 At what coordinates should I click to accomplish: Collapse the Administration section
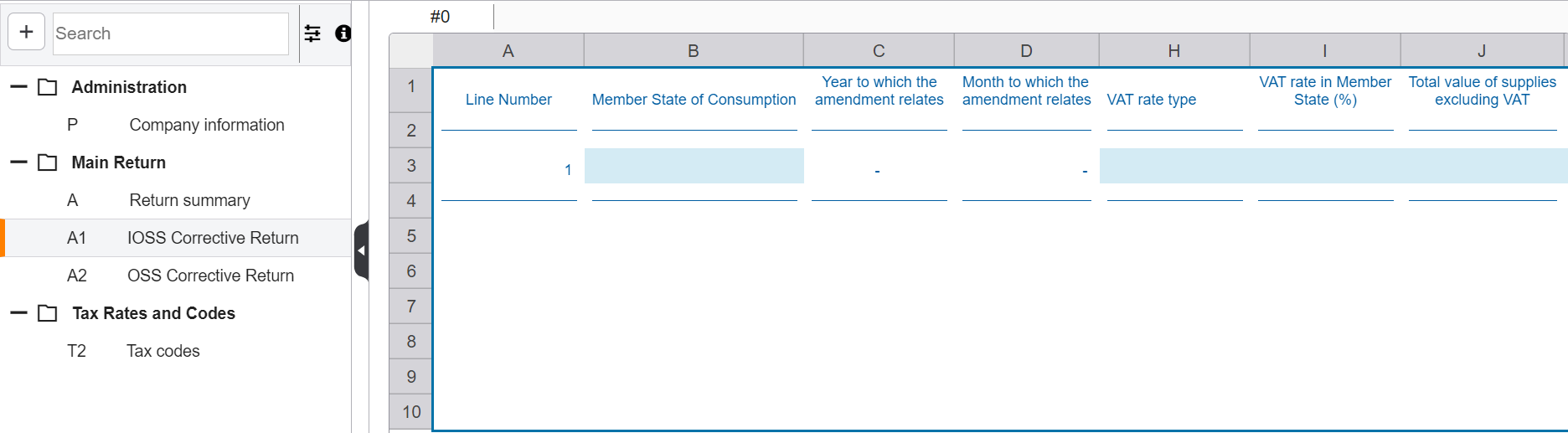point(18,87)
